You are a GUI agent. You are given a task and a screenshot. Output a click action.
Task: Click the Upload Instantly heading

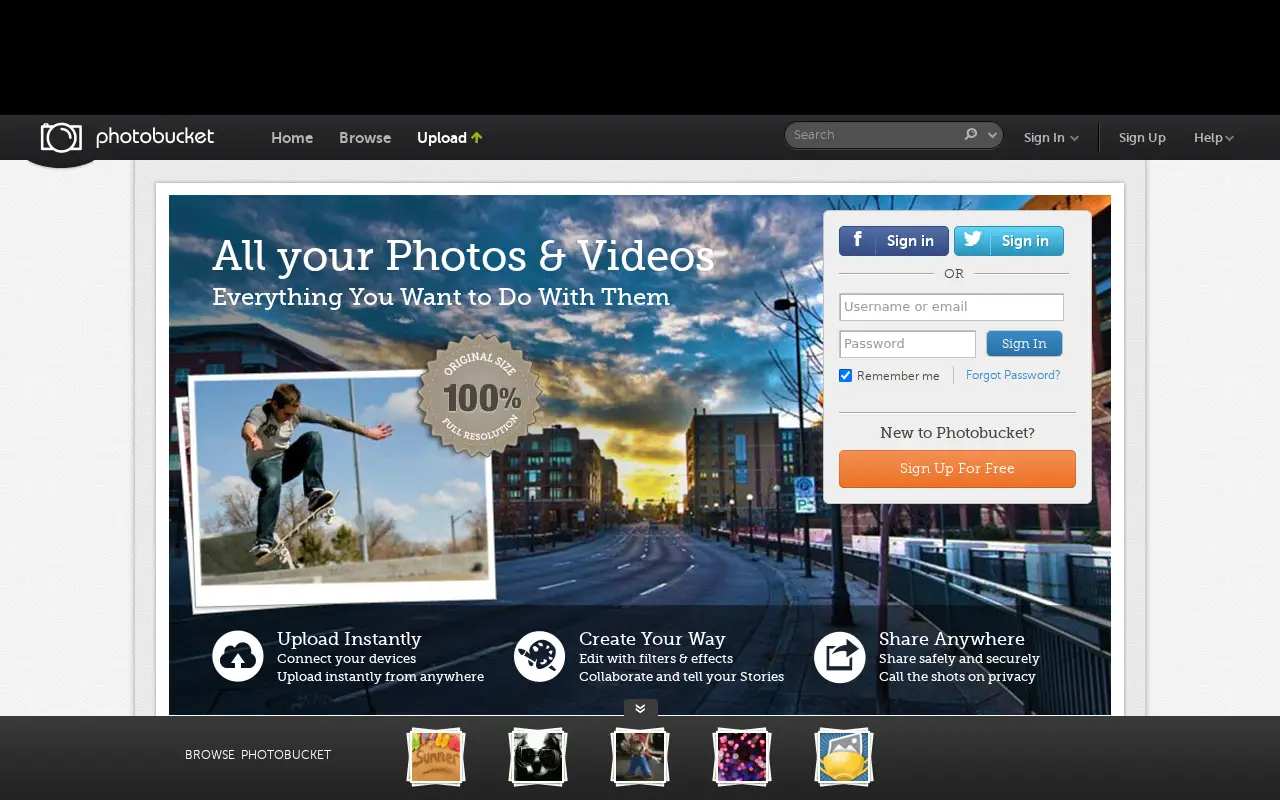pos(349,639)
